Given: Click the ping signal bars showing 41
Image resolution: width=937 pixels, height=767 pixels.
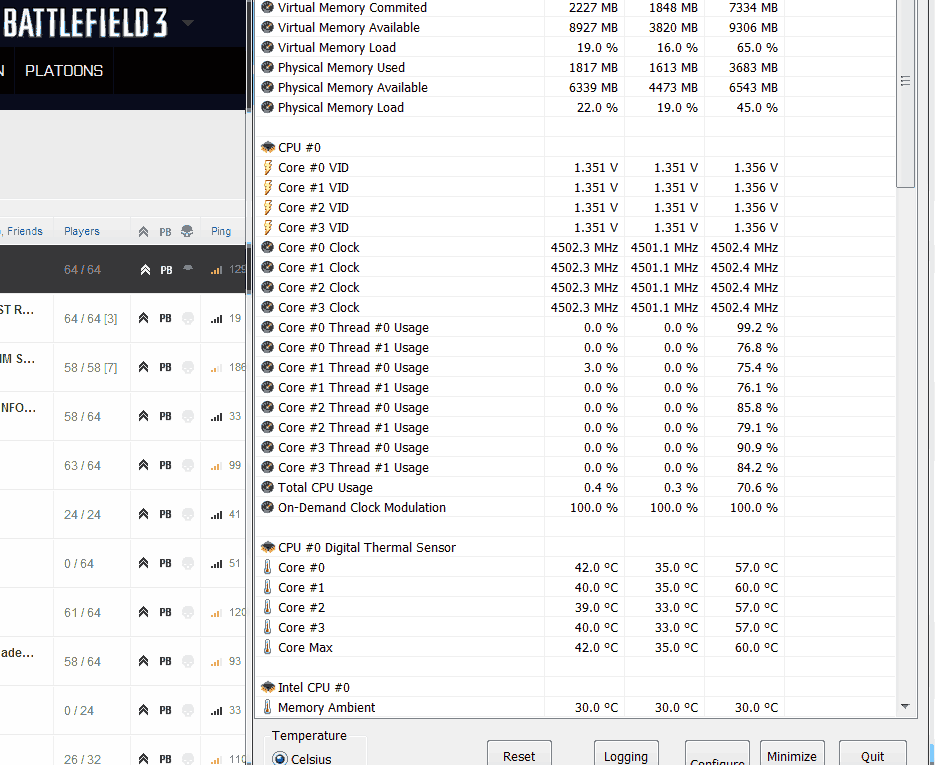Looking at the screenshot, I should [x=216, y=516].
